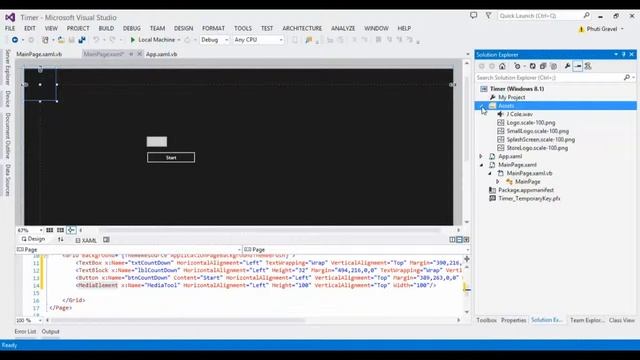Open the designer zoom percentage dropdown
This screenshot has width=640, height=360.
(x=41, y=230)
